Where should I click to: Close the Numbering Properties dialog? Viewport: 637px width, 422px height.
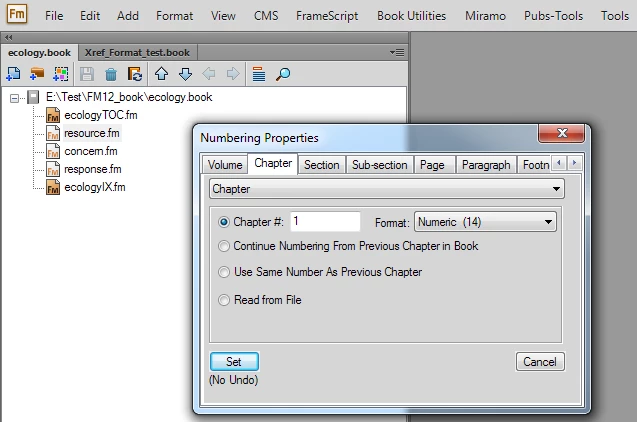click(561, 133)
